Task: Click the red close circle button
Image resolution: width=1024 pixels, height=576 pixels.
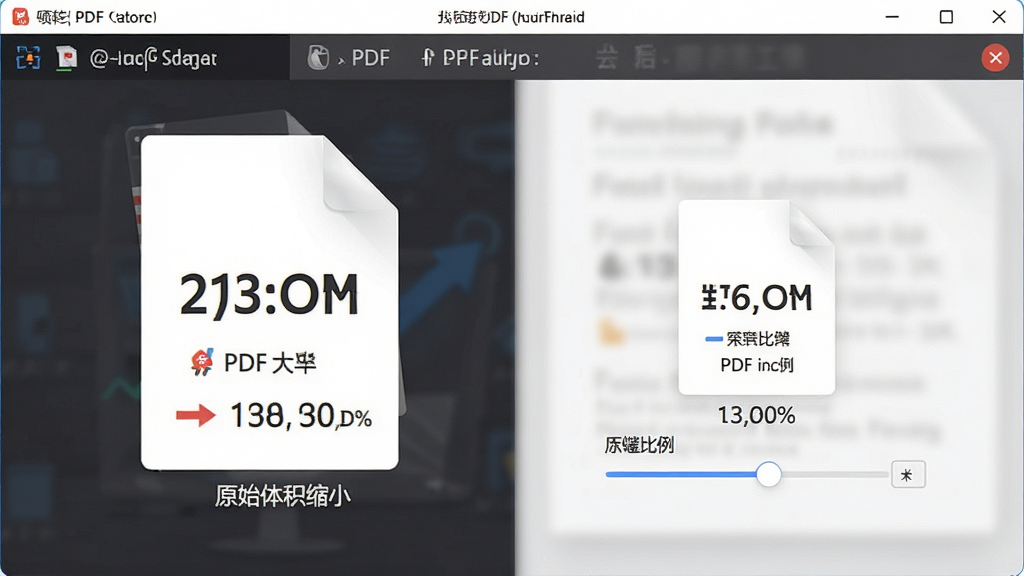Action: tap(995, 58)
